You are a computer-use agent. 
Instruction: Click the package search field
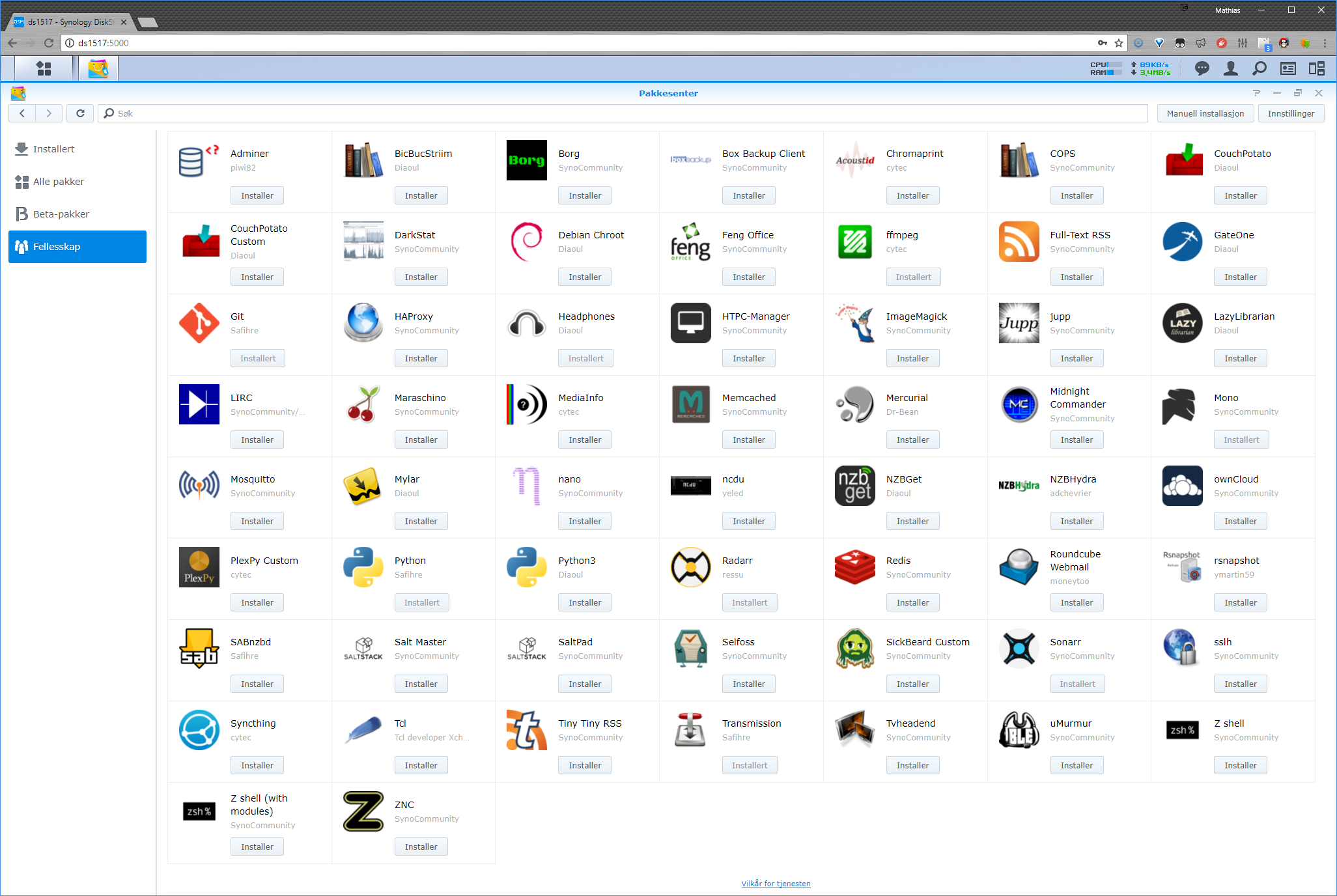click(x=326, y=113)
